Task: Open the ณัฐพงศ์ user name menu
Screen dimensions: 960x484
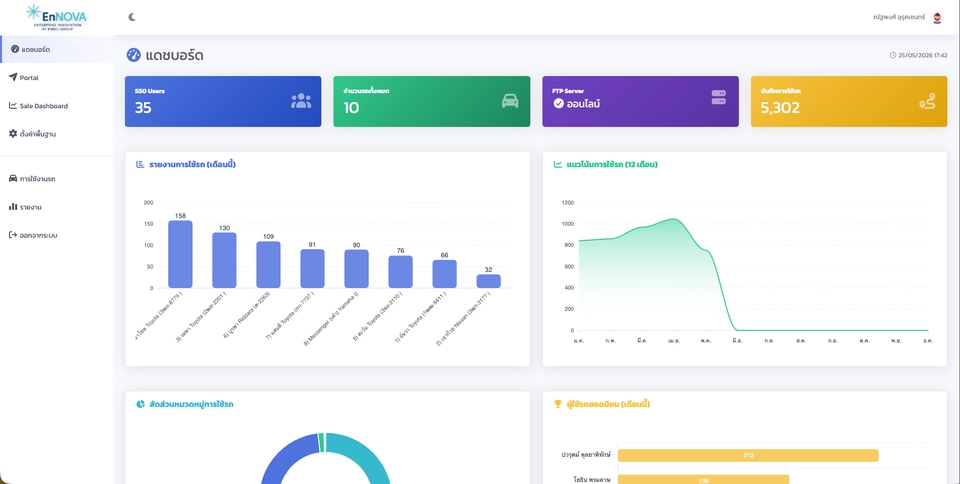Action: click(x=899, y=18)
